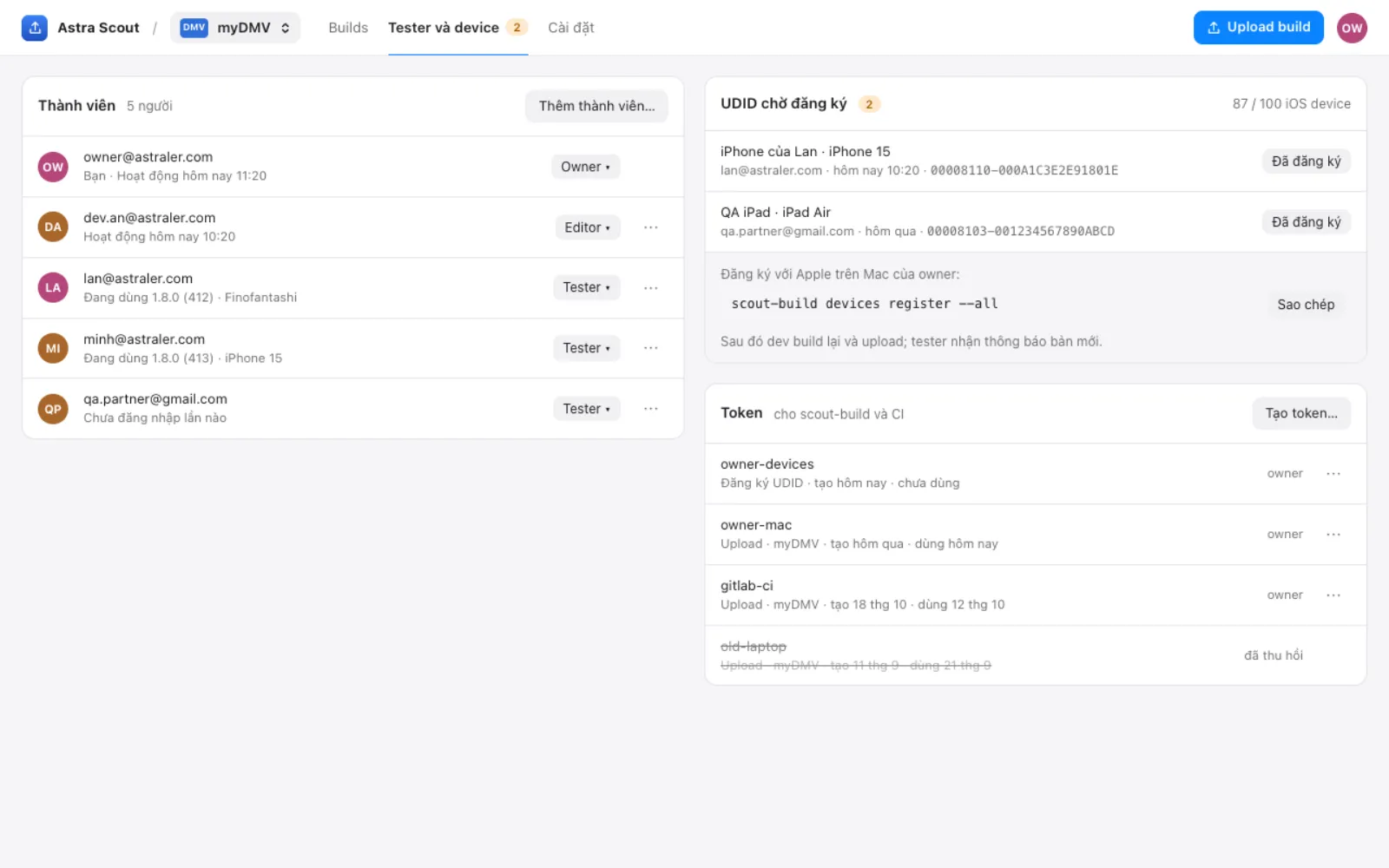Open more options for minh@astraler.com

pos(651,348)
